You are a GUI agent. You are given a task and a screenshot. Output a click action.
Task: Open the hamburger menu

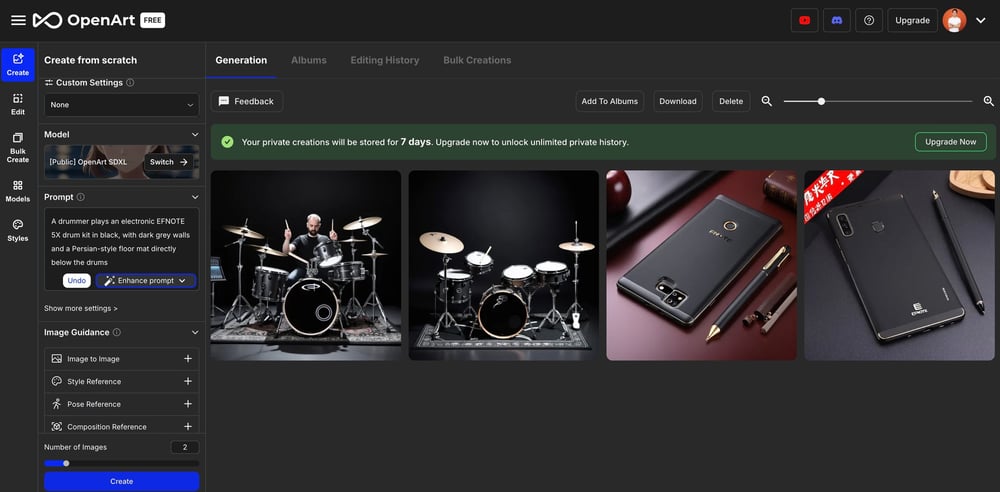click(18, 20)
